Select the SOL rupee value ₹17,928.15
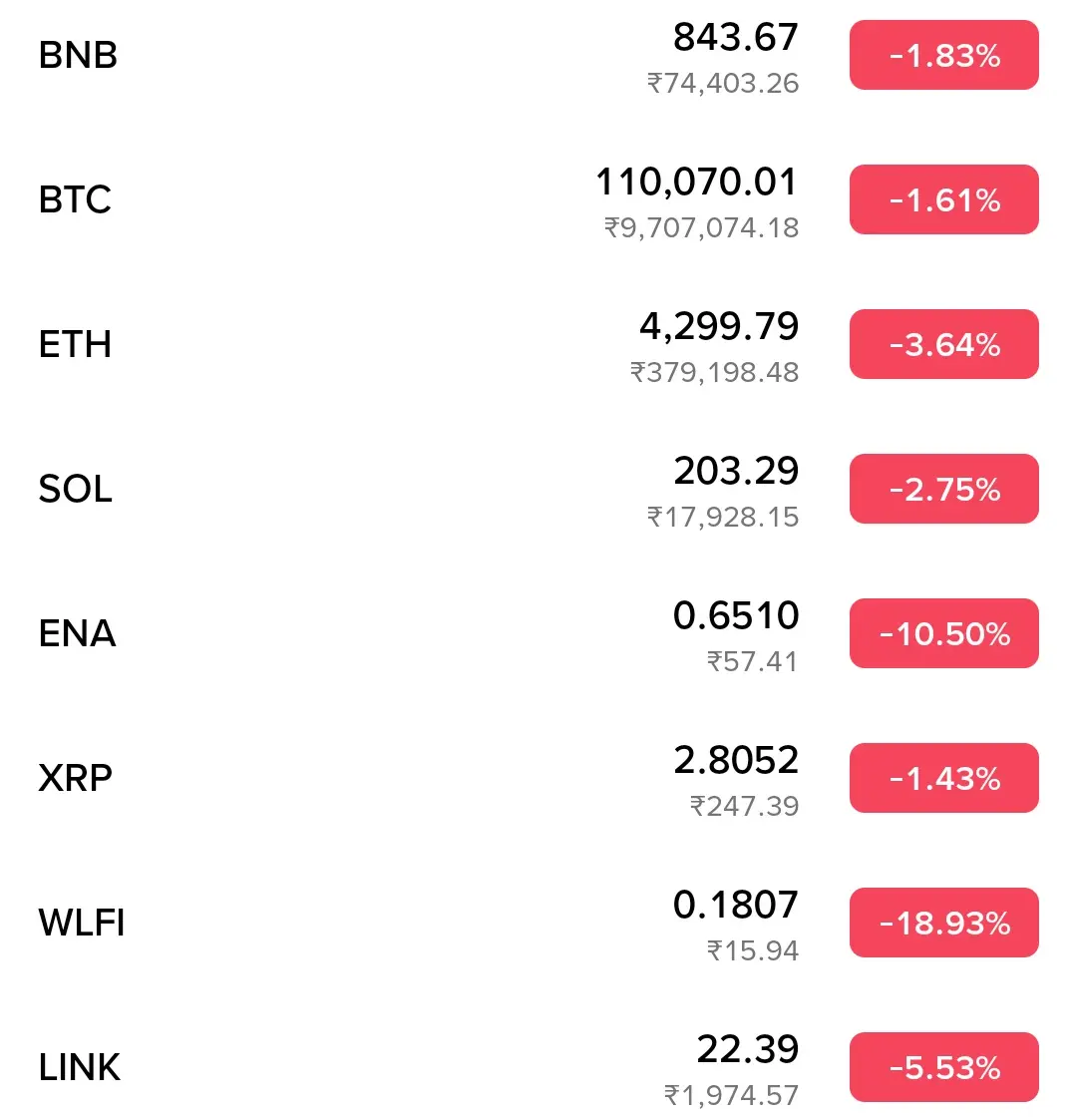This screenshot has width=1077, height=1120. [723, 518]
